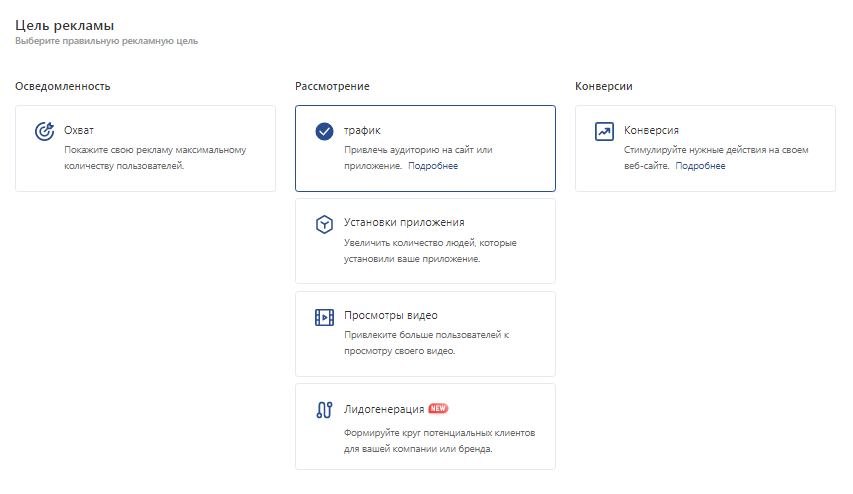
Task: Click the трафик title text
Action: point(362,130)
